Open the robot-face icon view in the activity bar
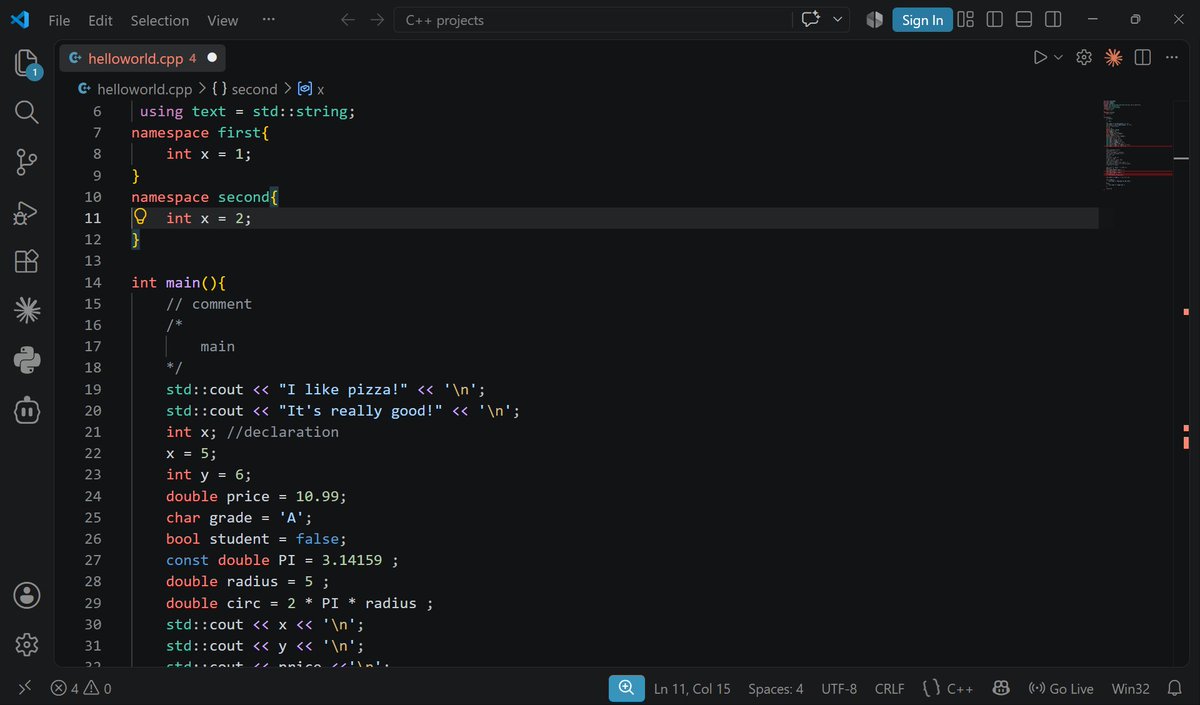The width and height of the screenshot is (1200, 705). (27, 408)
